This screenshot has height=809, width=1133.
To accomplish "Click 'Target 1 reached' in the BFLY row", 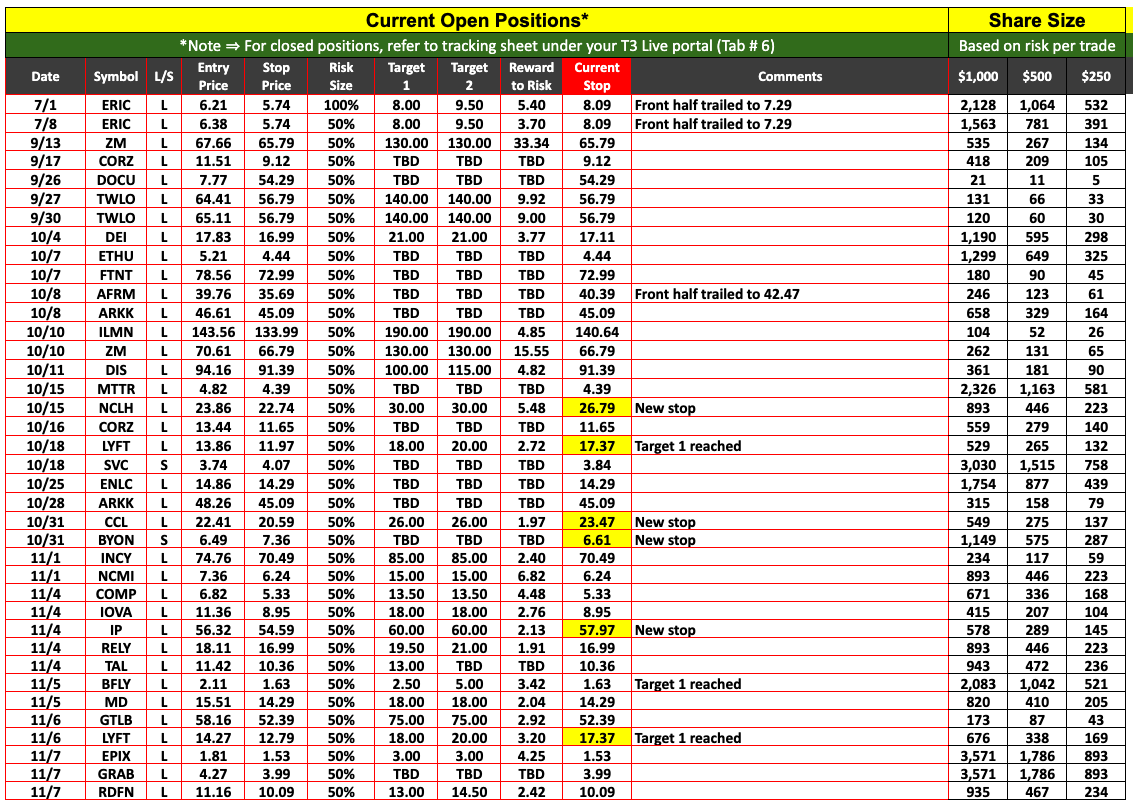I will (x=688, y=684).
